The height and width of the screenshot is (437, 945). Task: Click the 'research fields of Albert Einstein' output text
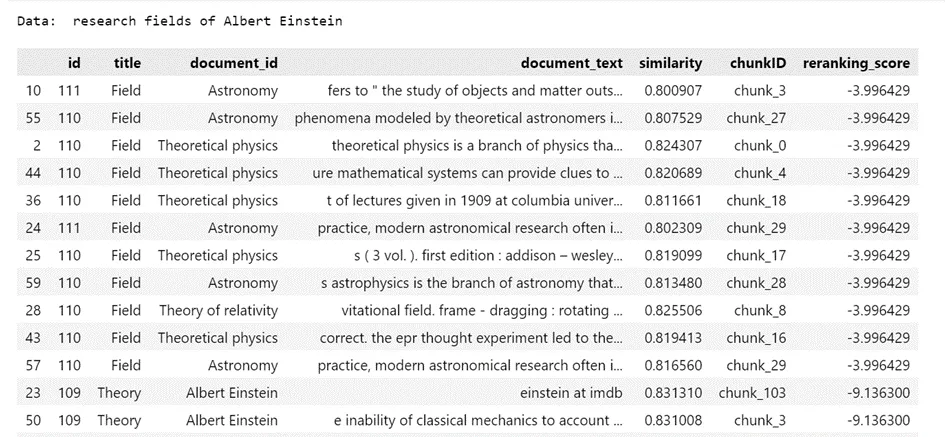207,21
